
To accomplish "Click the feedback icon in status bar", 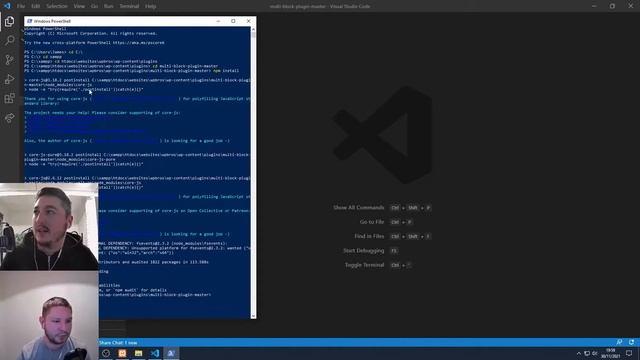I will [619, 342].
